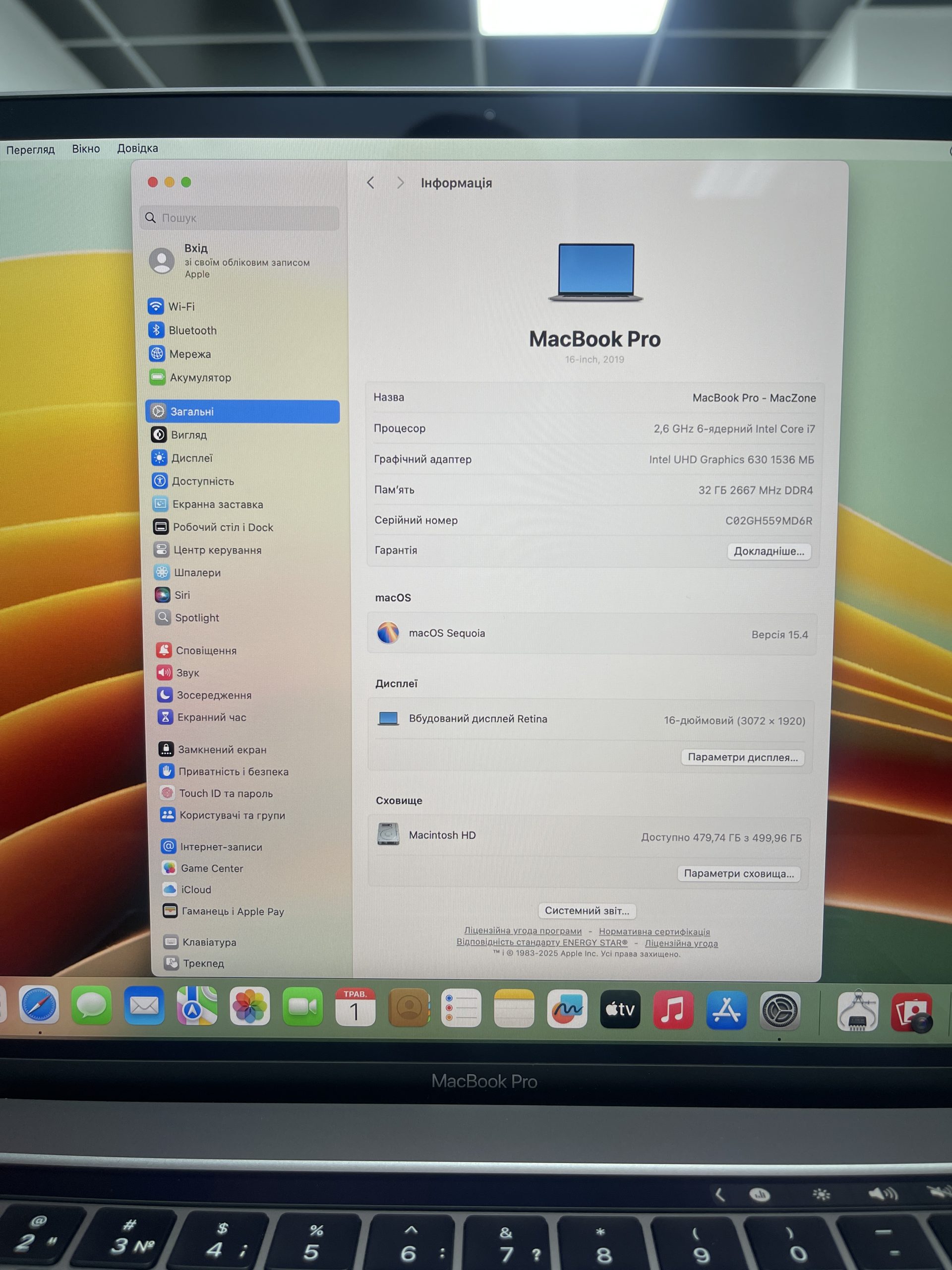Go forward with the right chevron
Screen dimensions: 952x1270
tap(401, 183)
